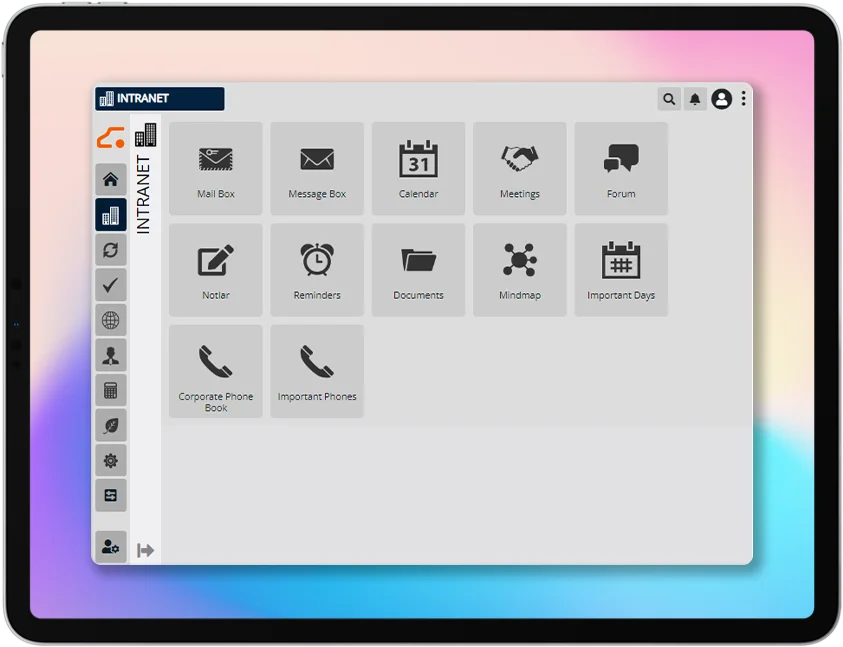Open Important Phones
The height and width of the screenshot is (647, 843).
click(x=316, y=369)
